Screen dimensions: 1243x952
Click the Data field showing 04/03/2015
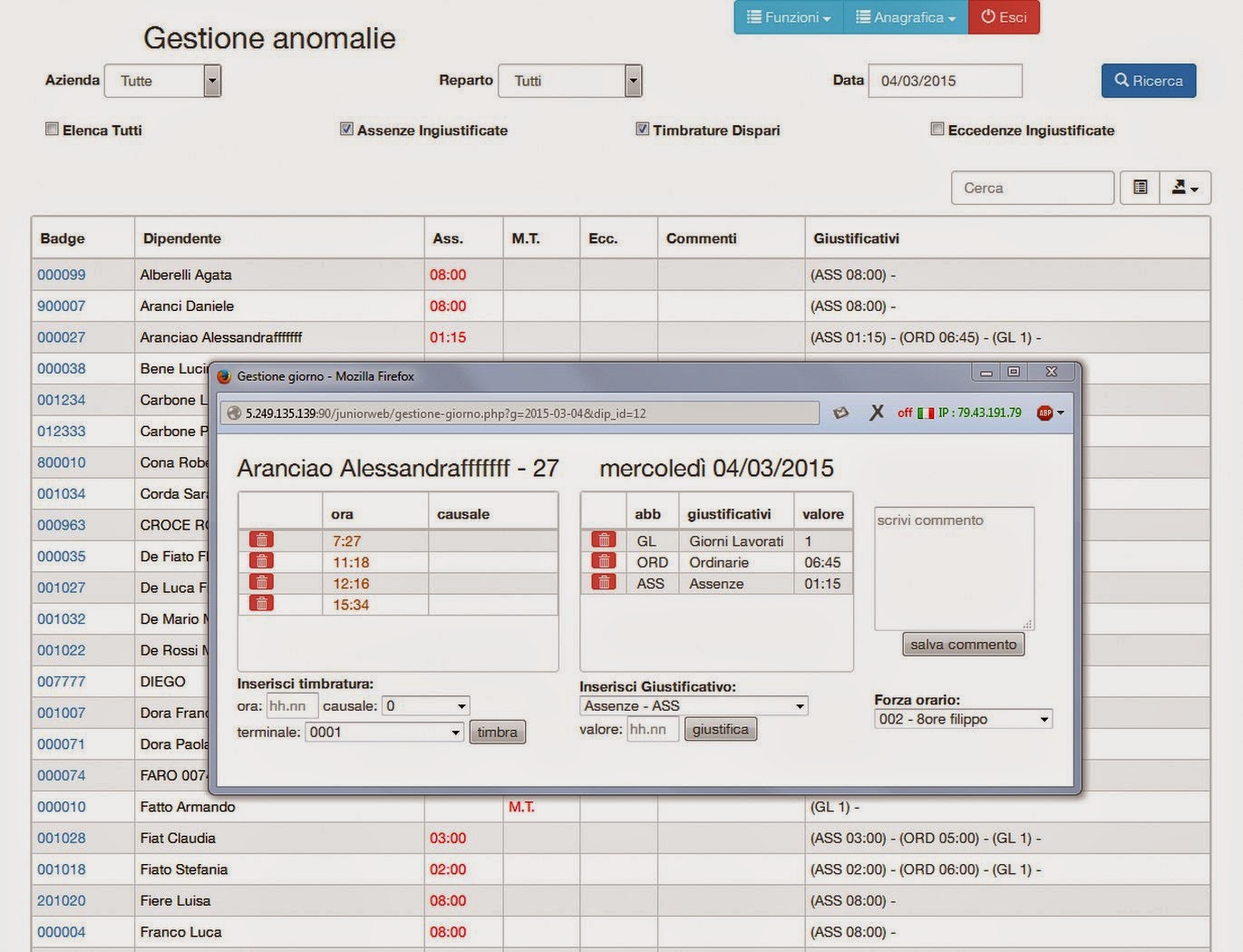click(946, 81)
